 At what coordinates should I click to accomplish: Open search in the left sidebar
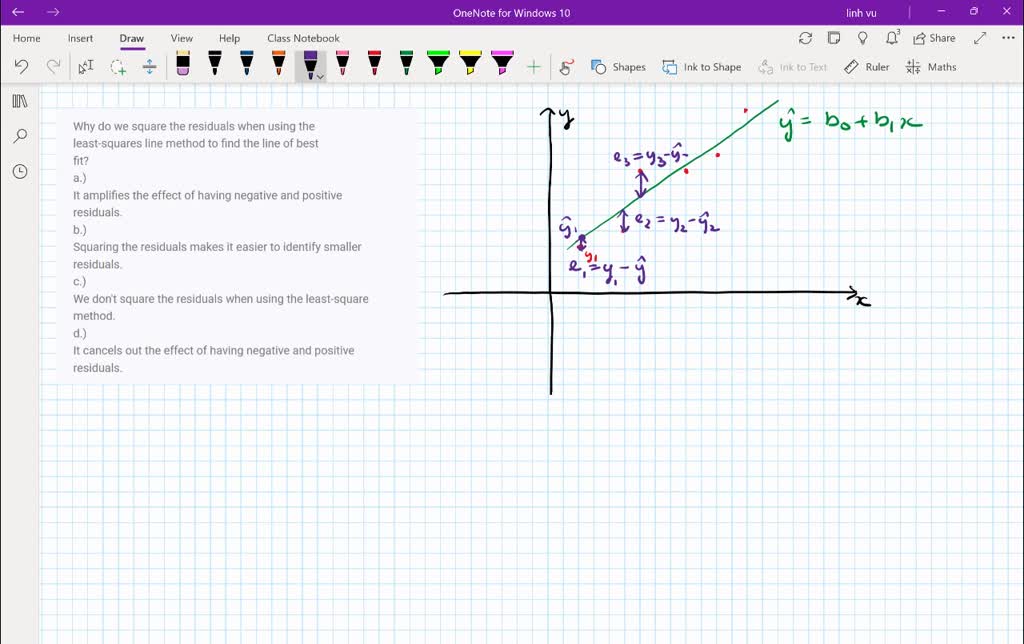tap(20, 135)
